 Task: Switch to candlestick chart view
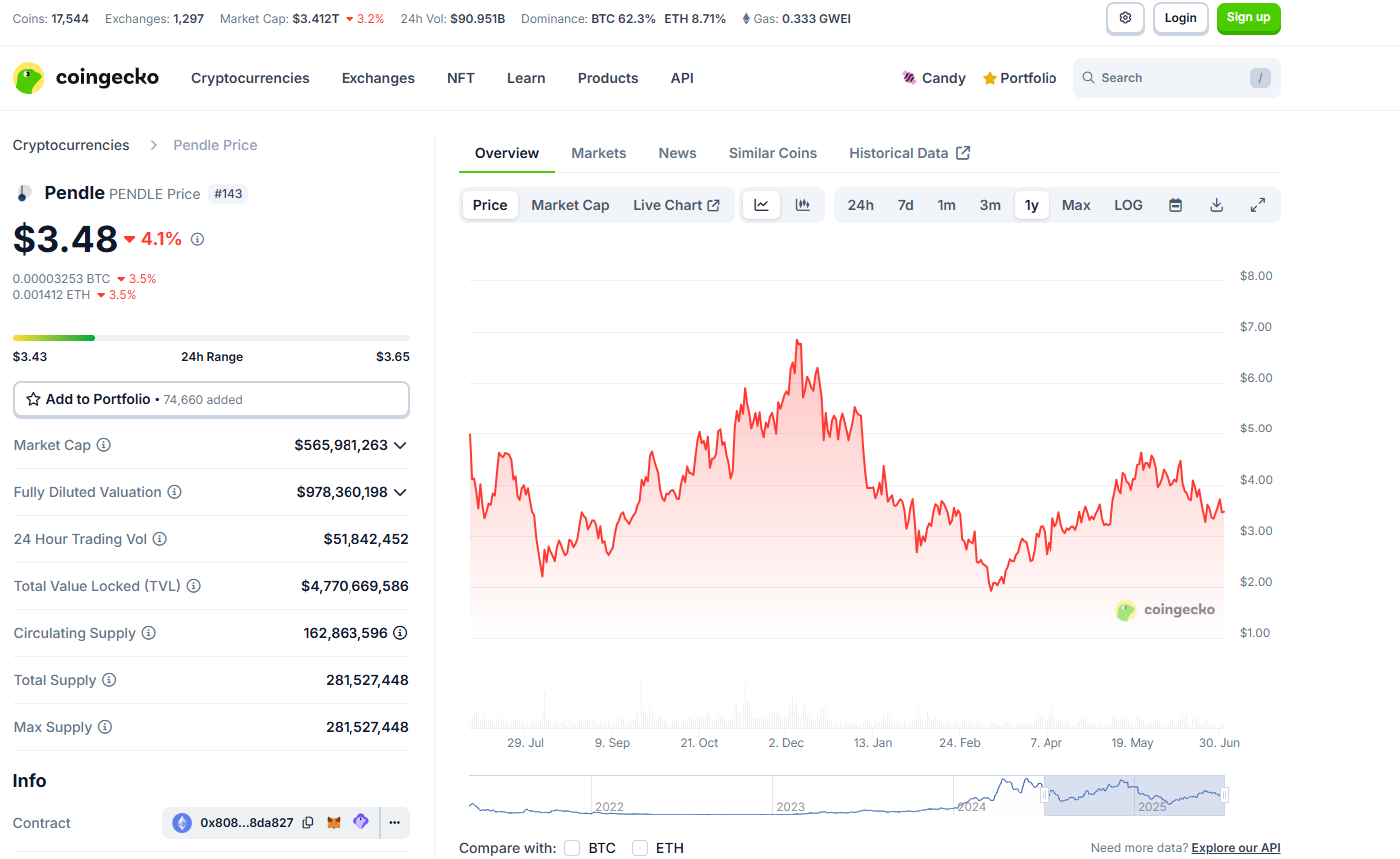[802, 205]
